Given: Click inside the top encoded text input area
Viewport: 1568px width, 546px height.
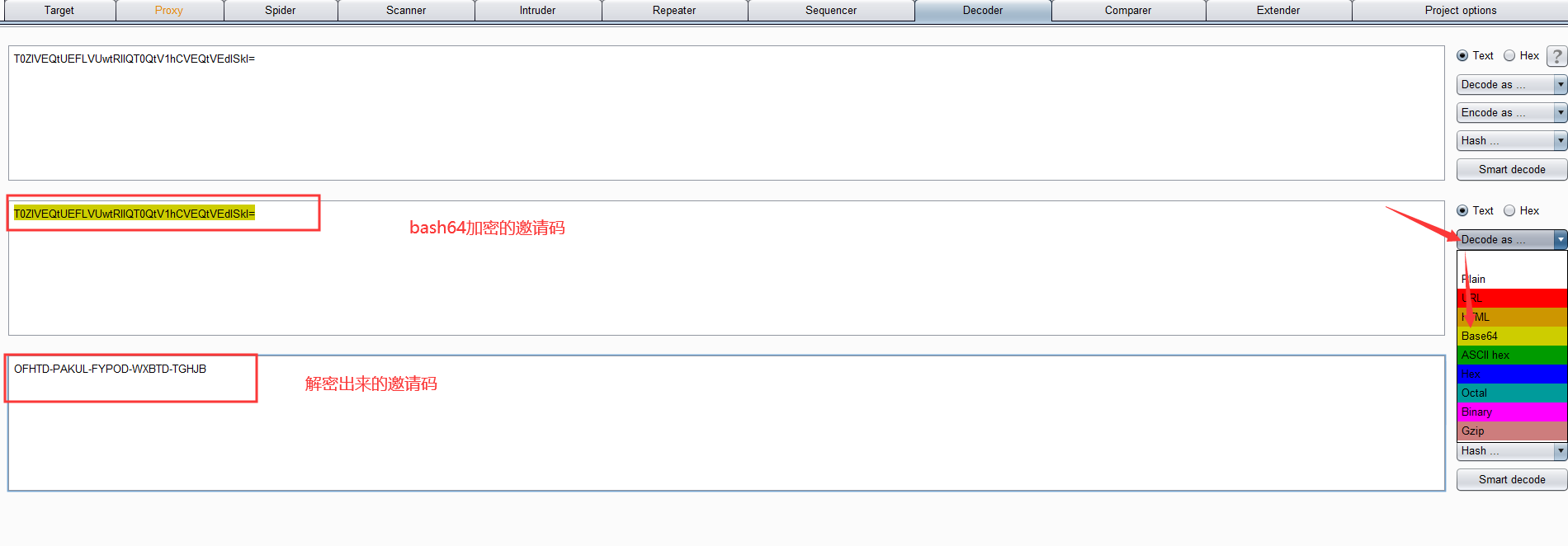Looking at the screenshot, I should click(726, 115).
